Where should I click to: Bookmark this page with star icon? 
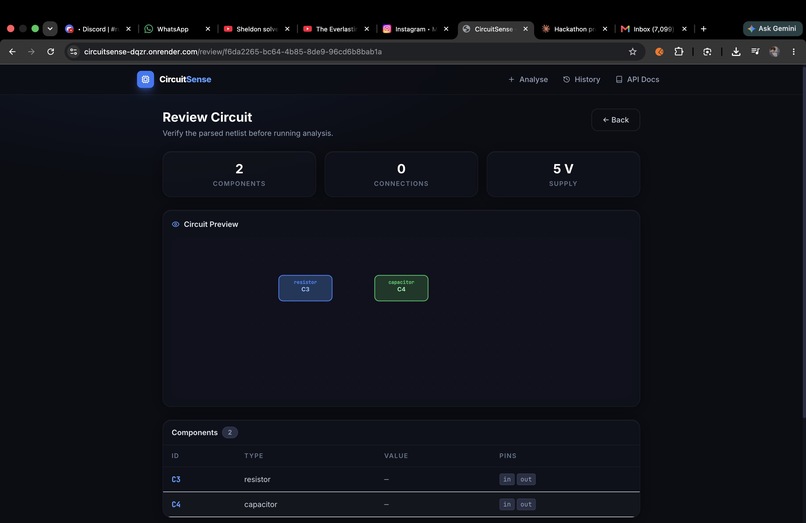pyautogui.click(x=632, y=51)
